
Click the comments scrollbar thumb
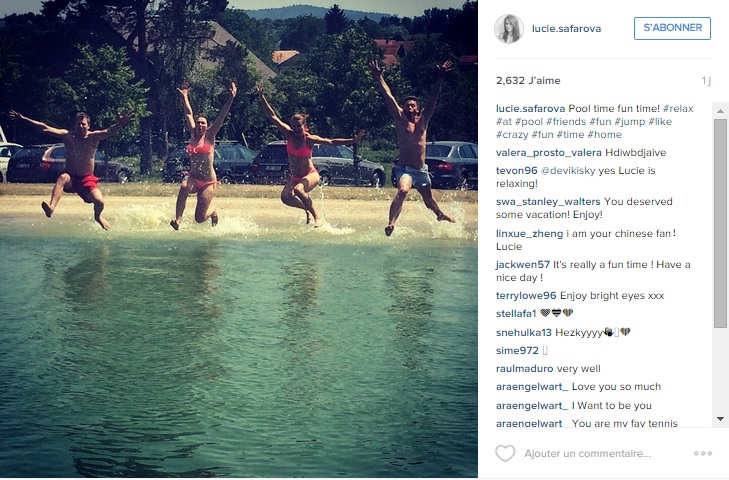click(x=720, y=223)
